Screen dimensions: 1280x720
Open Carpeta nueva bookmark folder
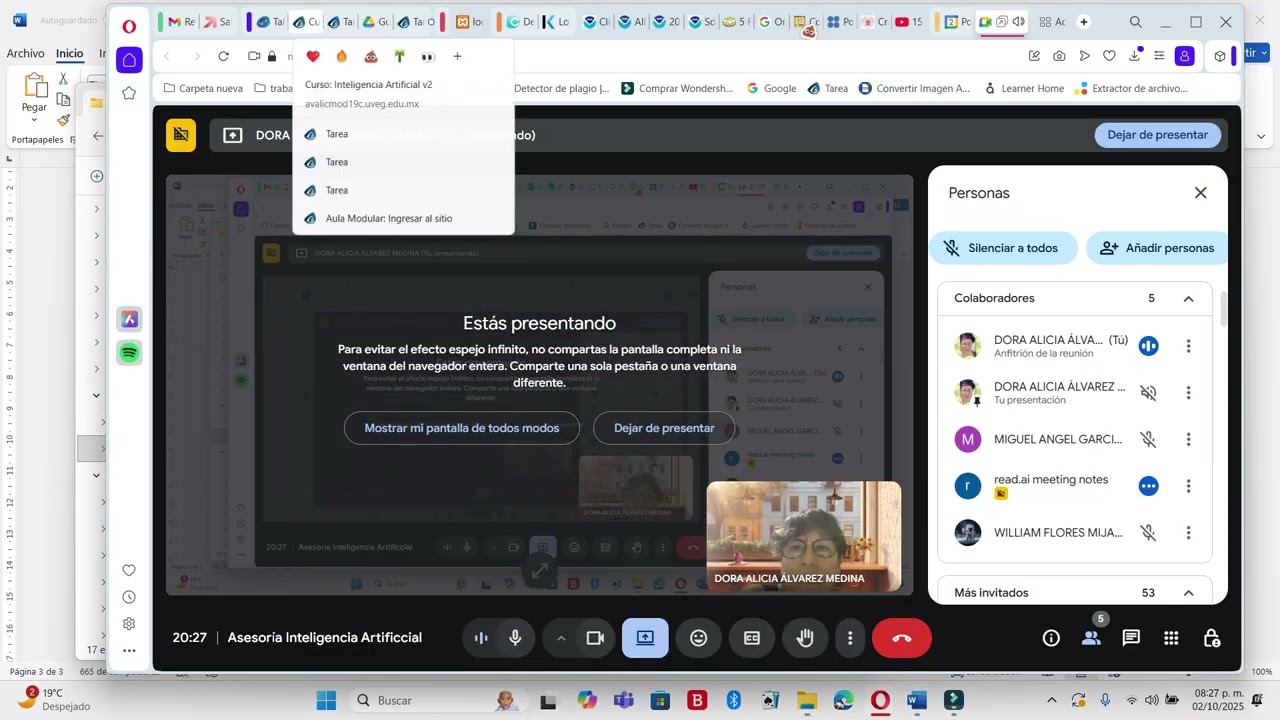[203, 88]
